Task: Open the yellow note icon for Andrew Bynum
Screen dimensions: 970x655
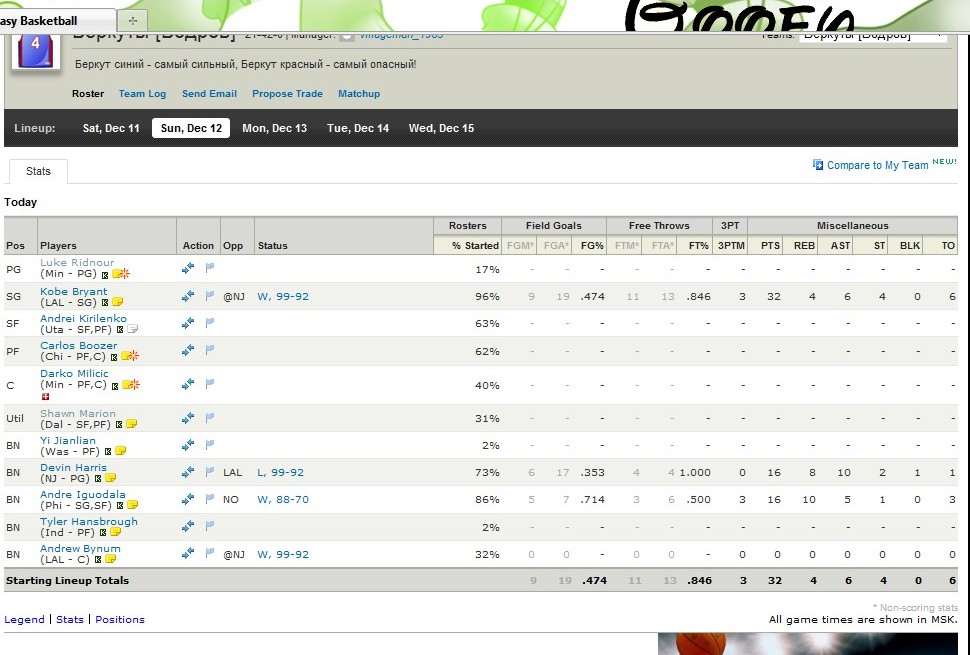Action: (x=110, y=559)
